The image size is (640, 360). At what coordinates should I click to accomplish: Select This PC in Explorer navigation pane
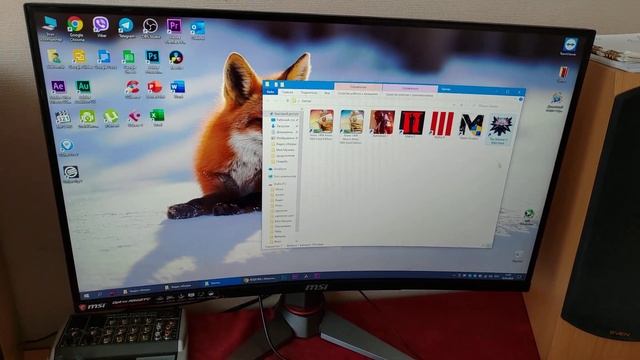pos(282,176)
